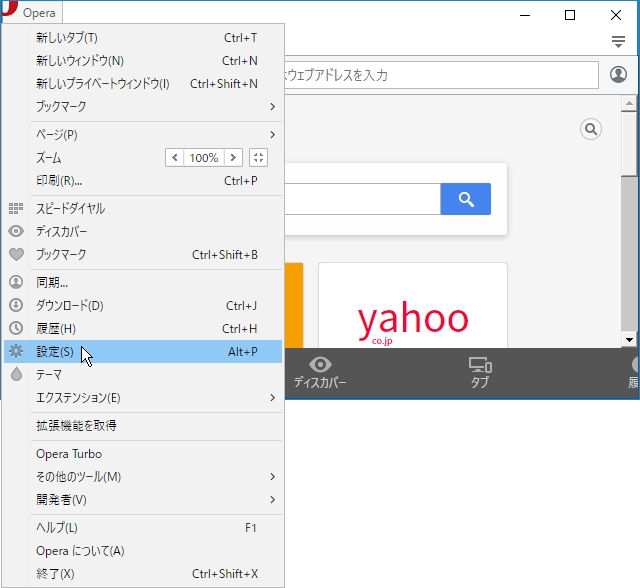Click the speed dial search input box

tap(362, 199)
